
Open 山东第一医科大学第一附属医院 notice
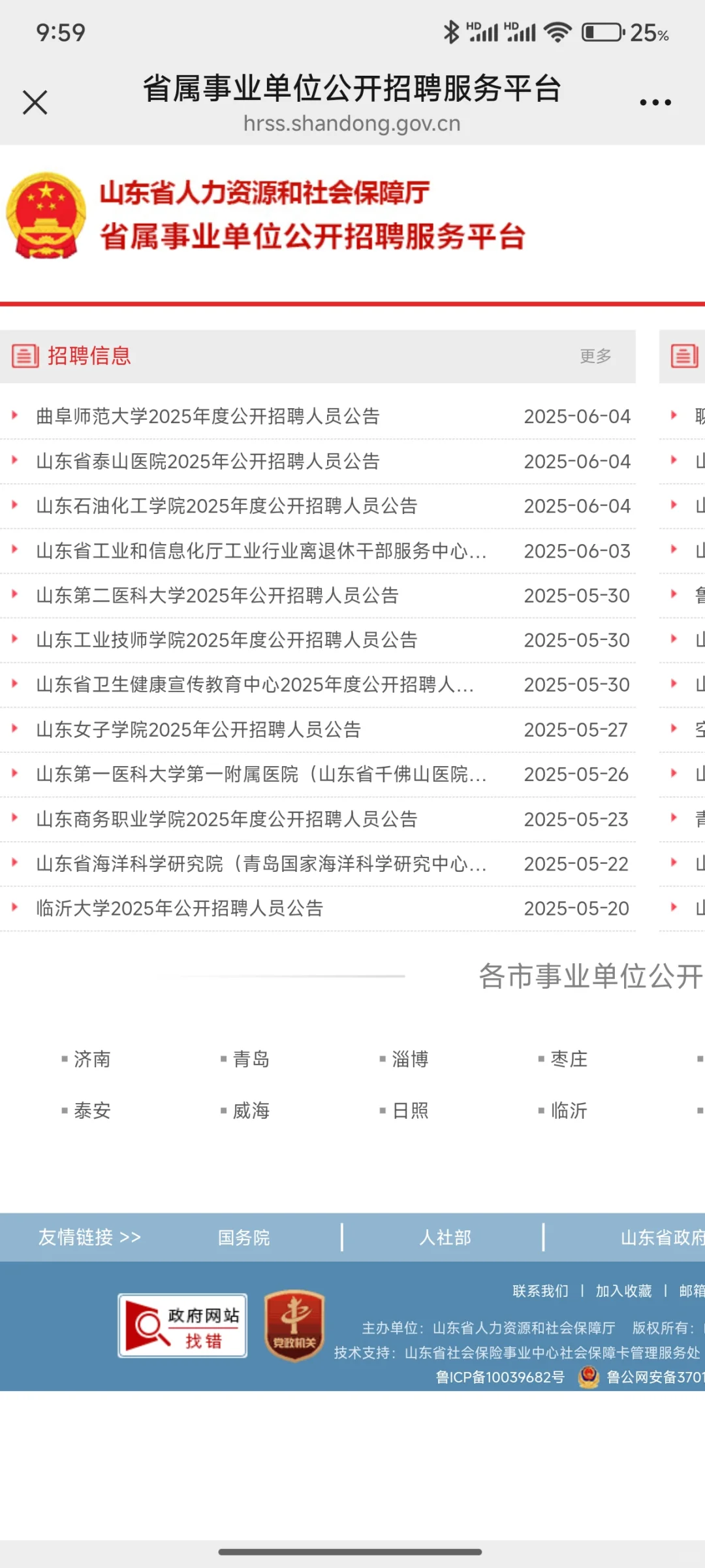pos(261,774)
